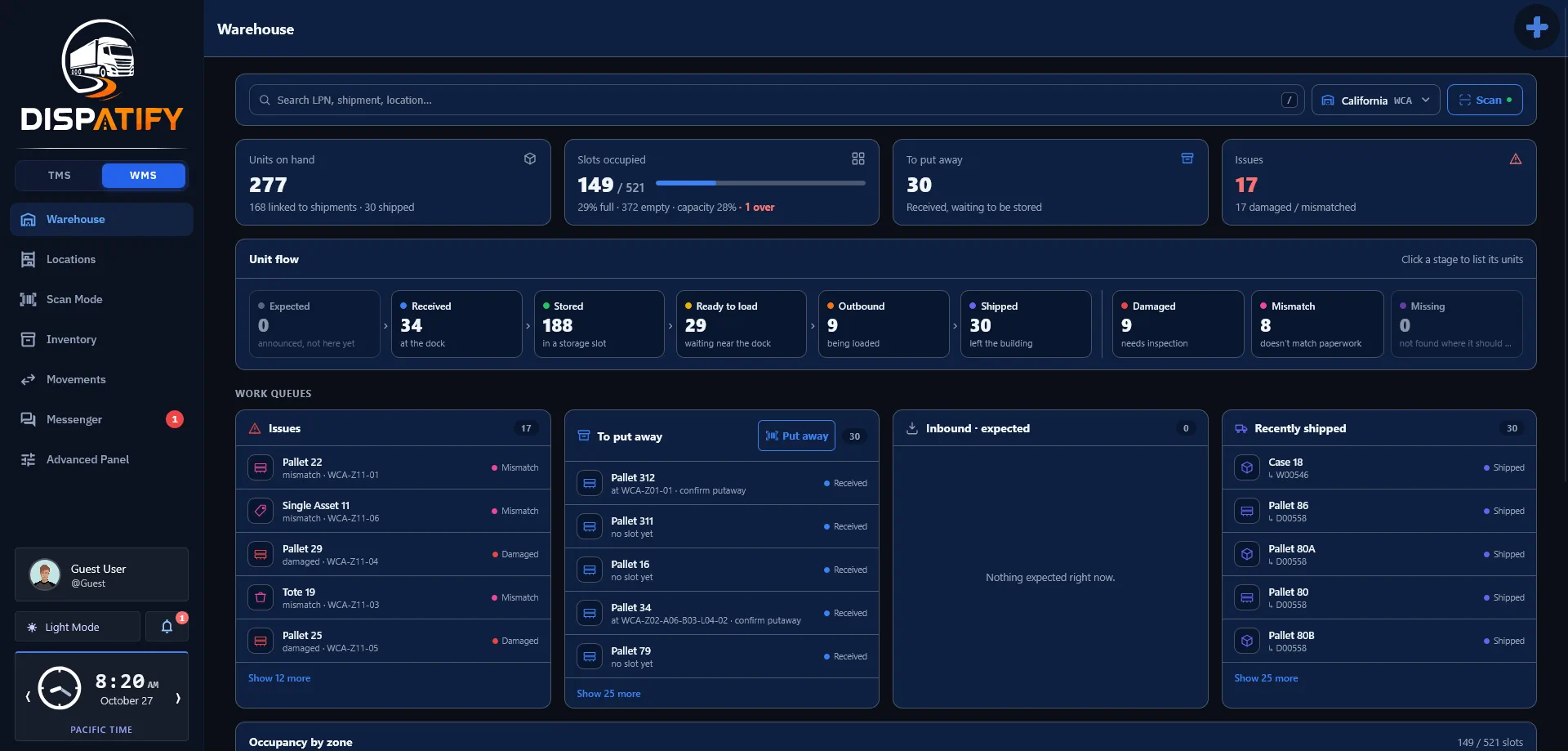Open Inventory in the sidebar
Screen dimensions: 1568x751
[101, 339]
